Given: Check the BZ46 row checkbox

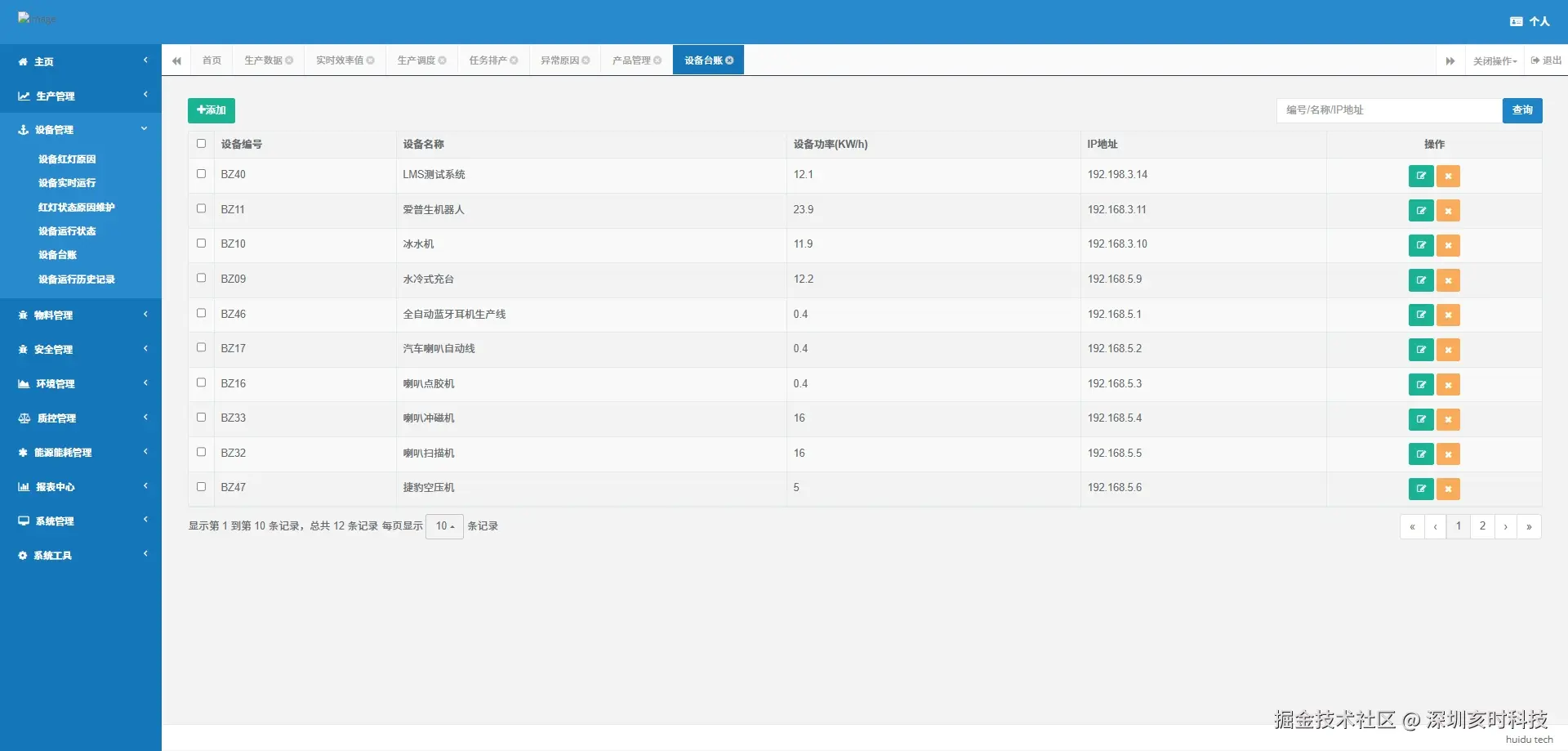Looking at the screenshot, I should [x=201, y=313].
